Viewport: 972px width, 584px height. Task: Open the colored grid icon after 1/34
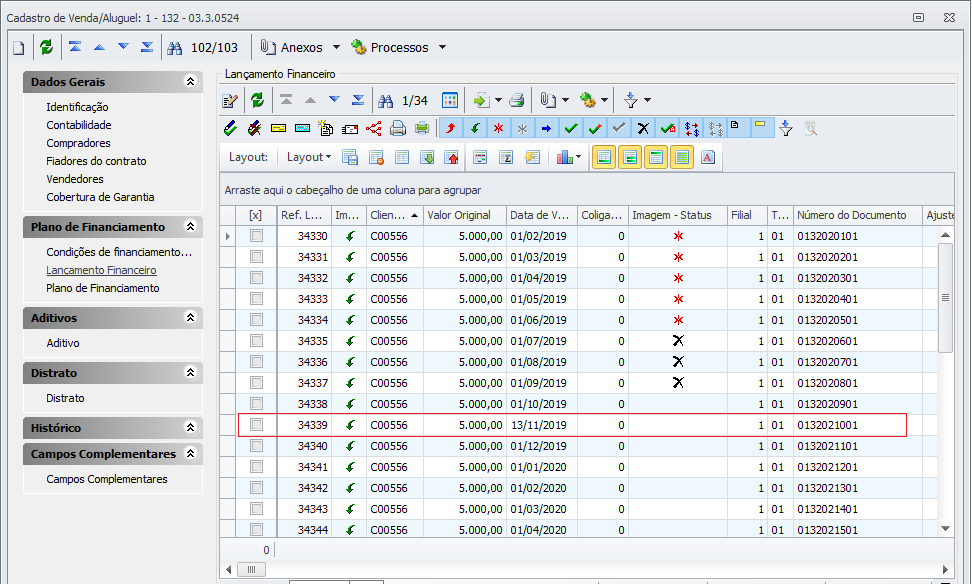tap(450, 100)
